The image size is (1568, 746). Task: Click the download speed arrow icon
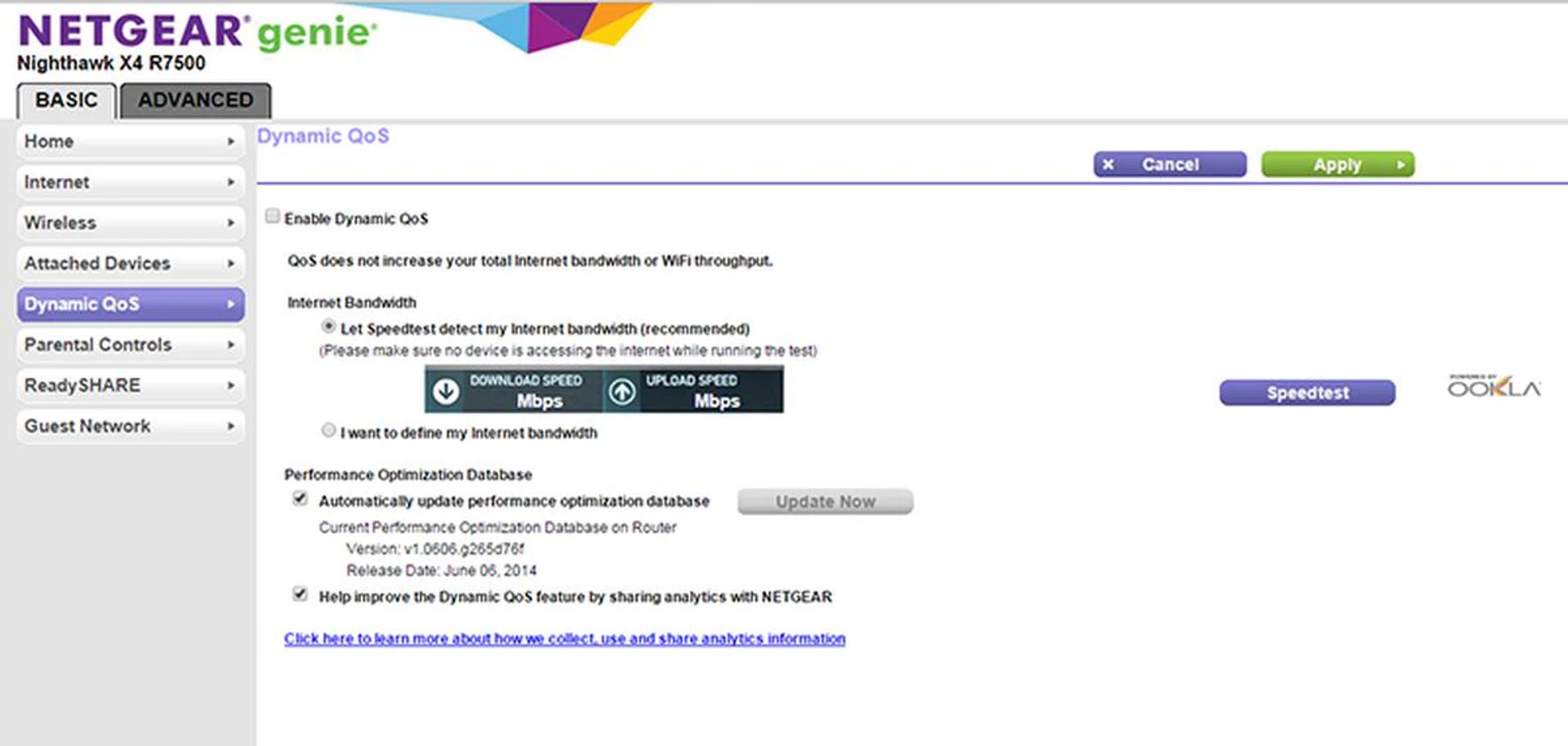point(446,391)
